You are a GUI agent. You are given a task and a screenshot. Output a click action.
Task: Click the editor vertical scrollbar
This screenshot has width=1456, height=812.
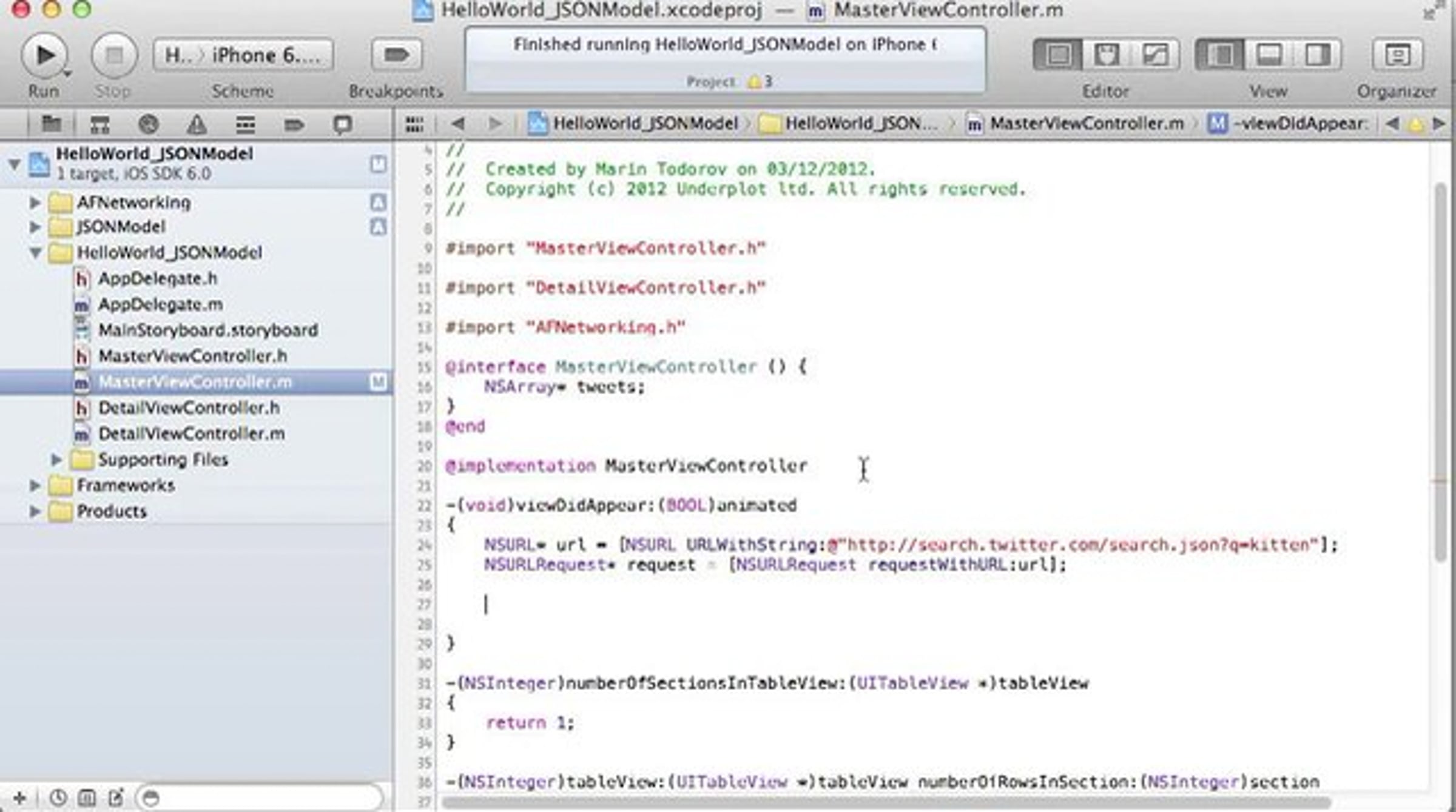pyautogui.click(x=1440, y=373)
